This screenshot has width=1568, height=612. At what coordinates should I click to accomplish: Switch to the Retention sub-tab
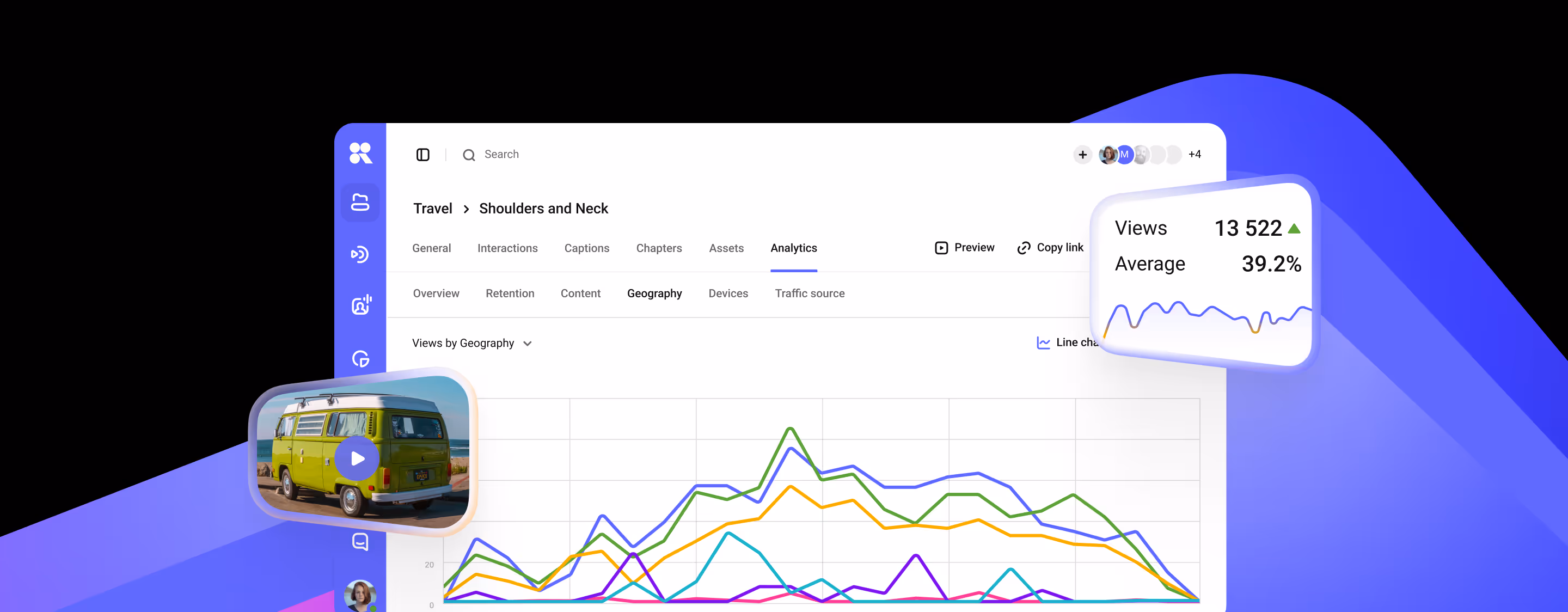tap(510, 293)
